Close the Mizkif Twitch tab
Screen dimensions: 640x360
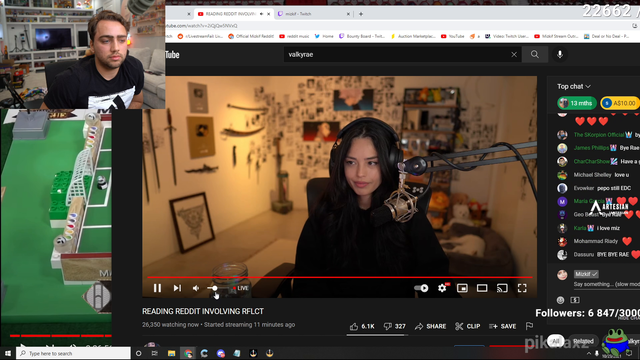coord(348,14)
